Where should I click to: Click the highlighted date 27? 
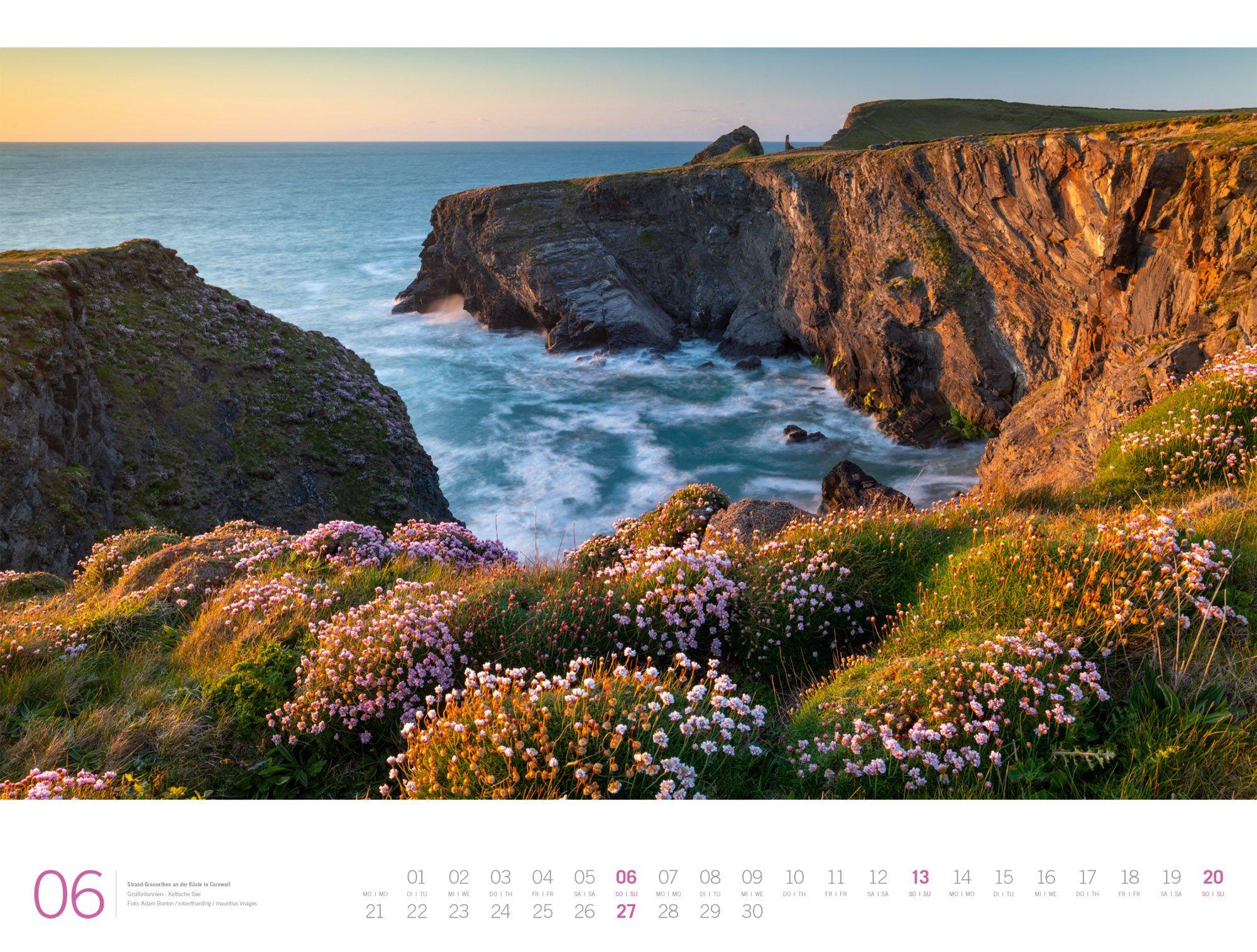coord(625,913)
